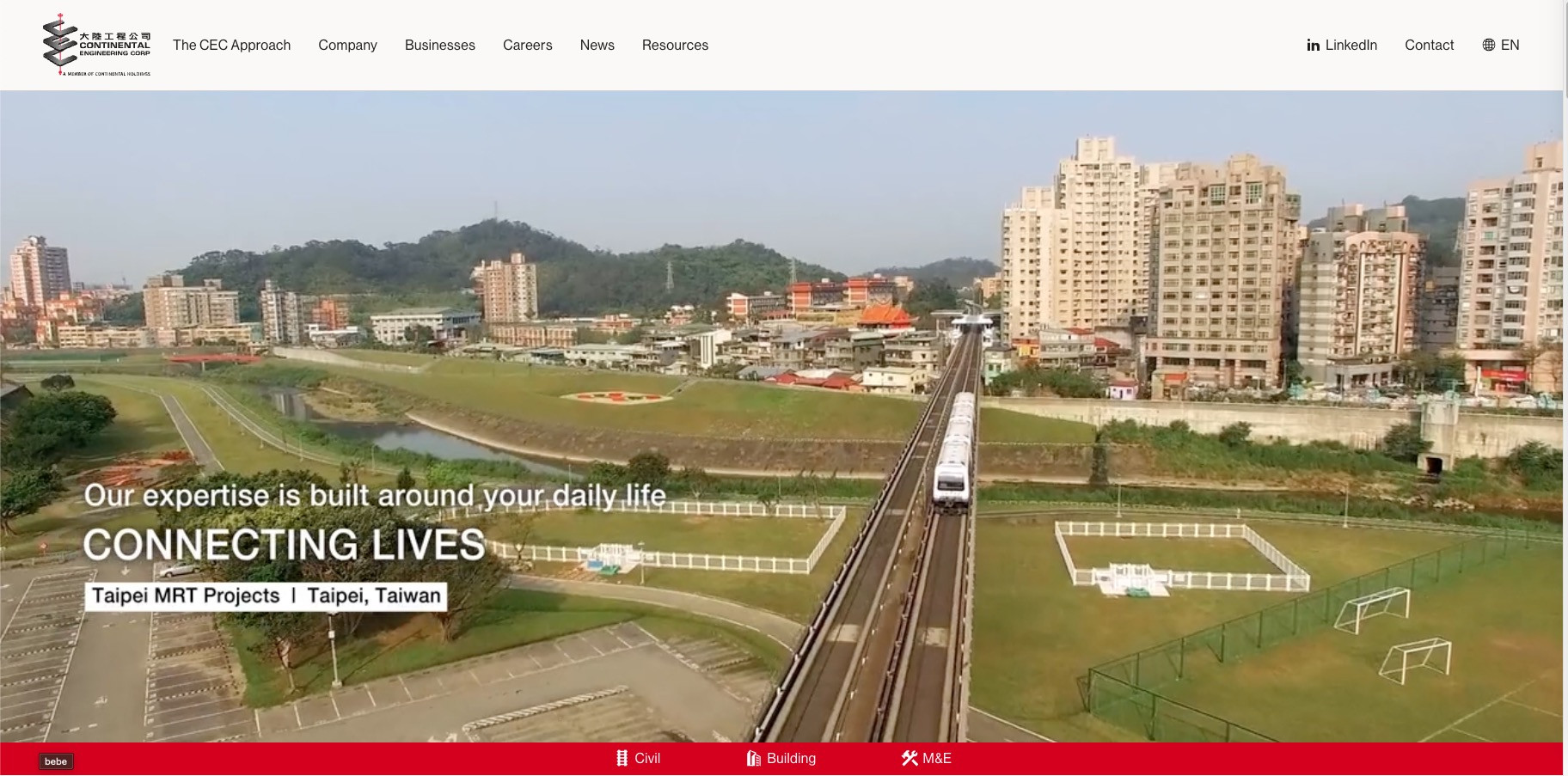The height and width of the screenshot is (776, 1568).
Task: Go to the Careers page
Action: click(x=527, y=45)
